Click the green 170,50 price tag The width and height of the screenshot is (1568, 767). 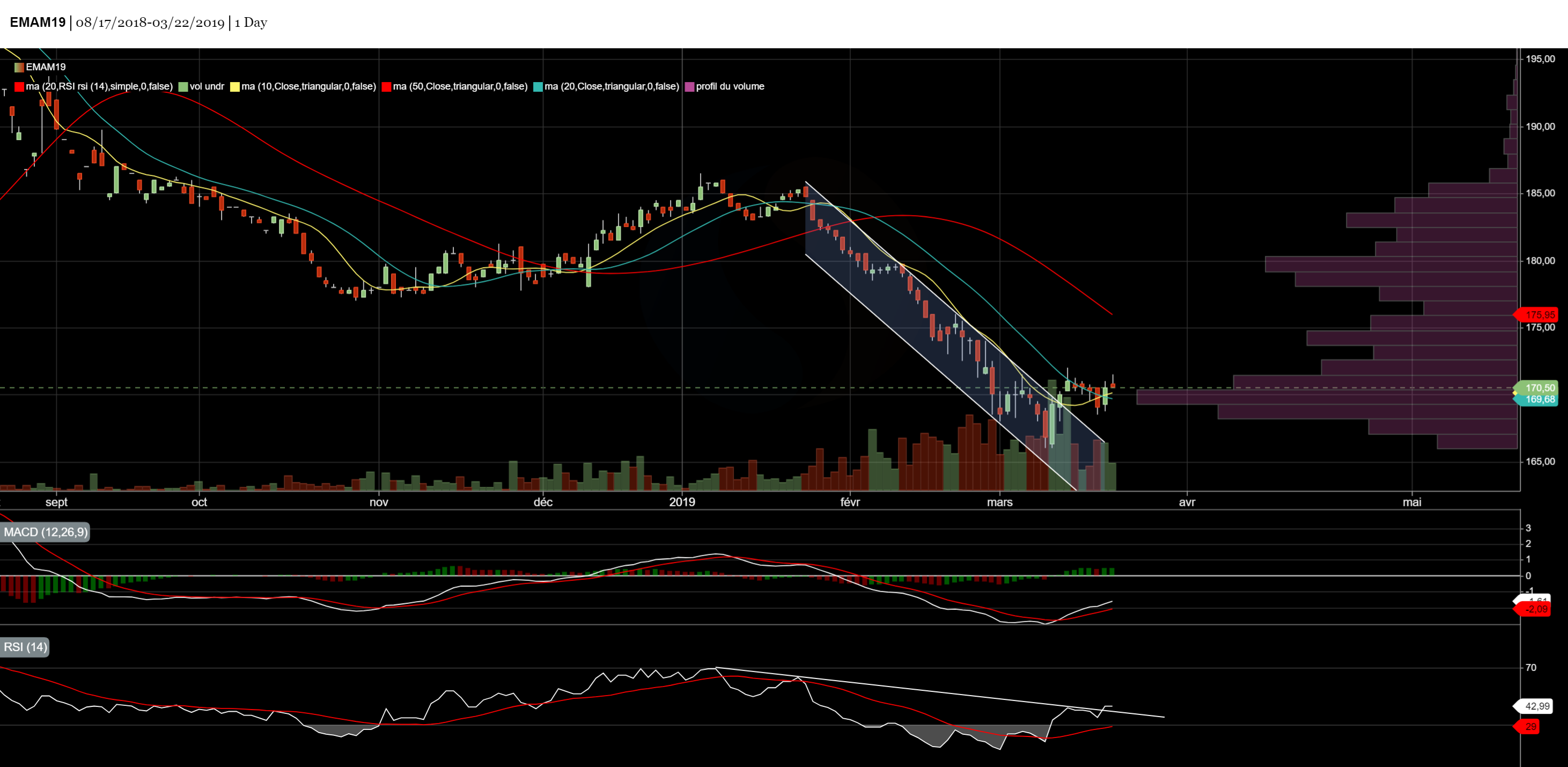[x=1536, y=388]
